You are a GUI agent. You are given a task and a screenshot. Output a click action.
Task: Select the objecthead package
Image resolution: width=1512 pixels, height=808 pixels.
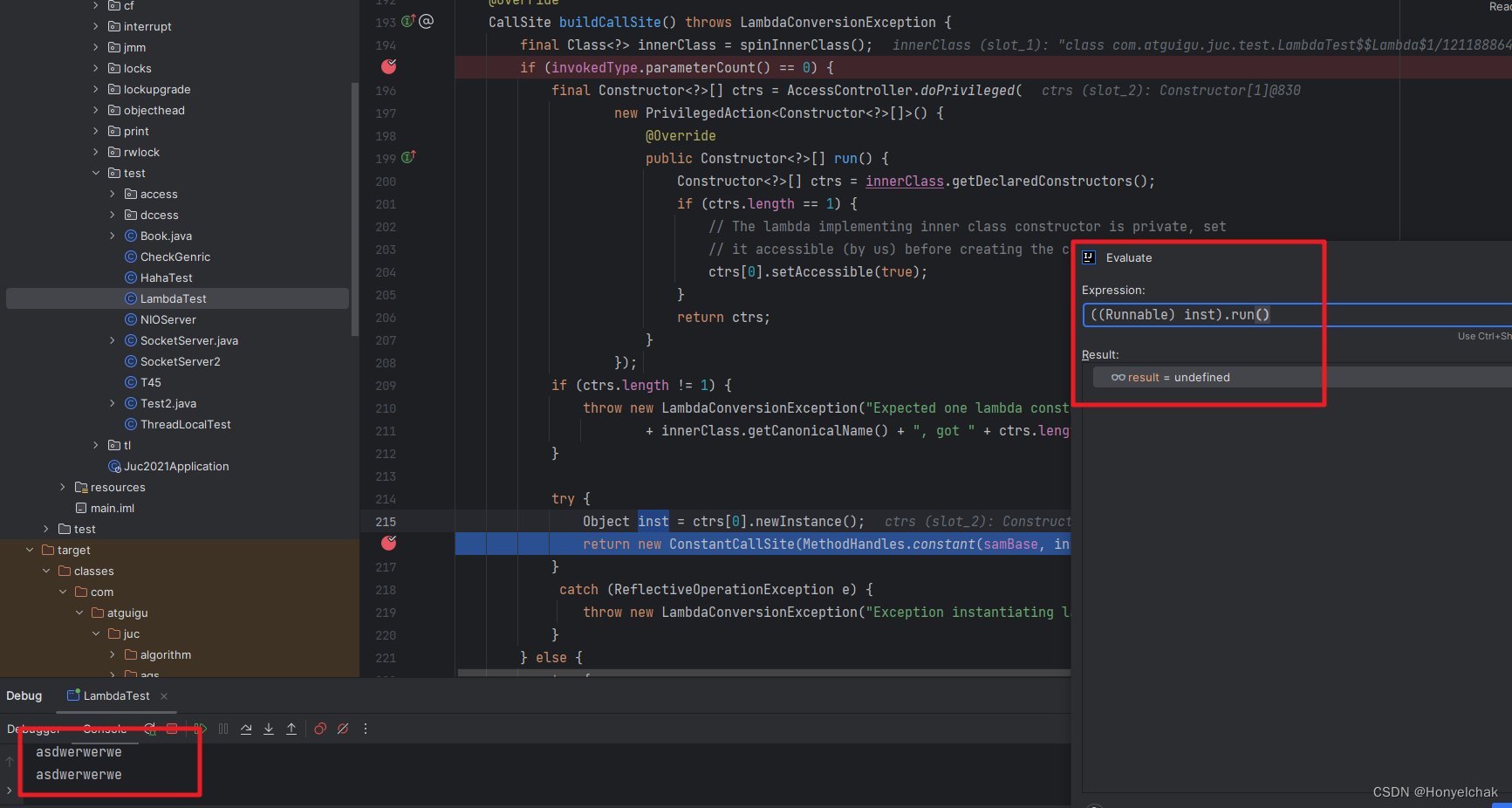point(154,110)
